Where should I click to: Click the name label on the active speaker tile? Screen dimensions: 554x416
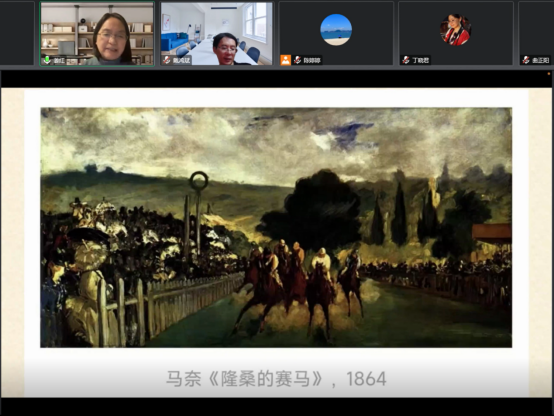coord(59,60)
